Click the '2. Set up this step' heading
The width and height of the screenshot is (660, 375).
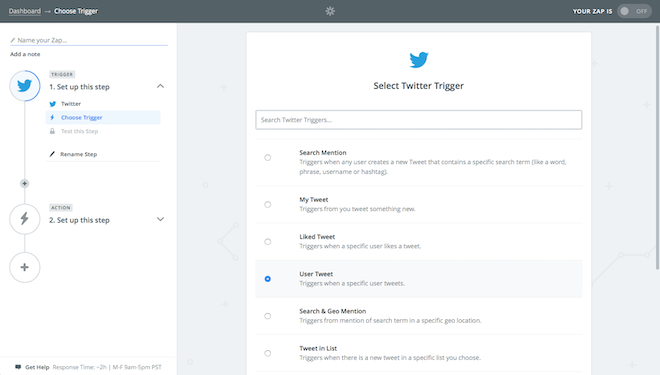(x=79, y=220)
